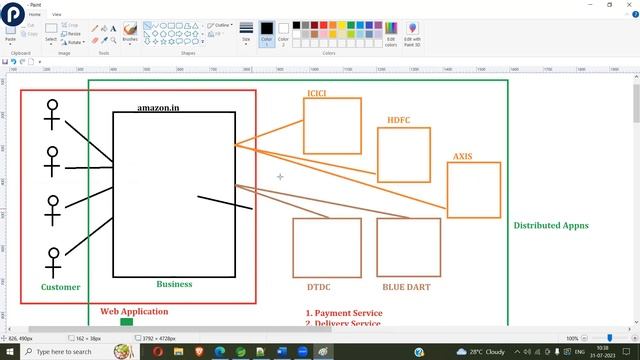Click the Cut button
640x360 pixels.
pyautogui.click(x=29, y=25)
